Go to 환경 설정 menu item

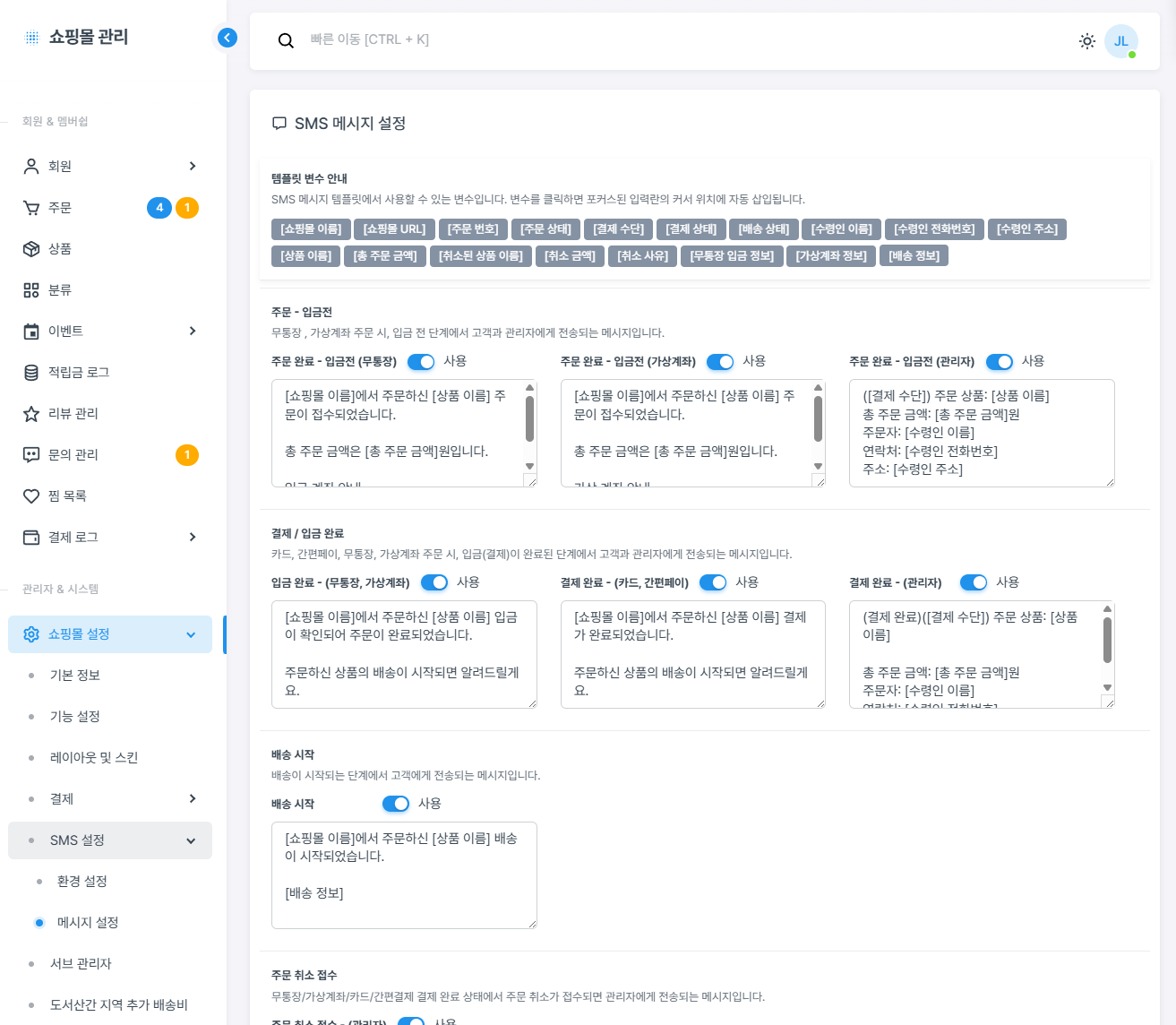(x=82, y=882)
